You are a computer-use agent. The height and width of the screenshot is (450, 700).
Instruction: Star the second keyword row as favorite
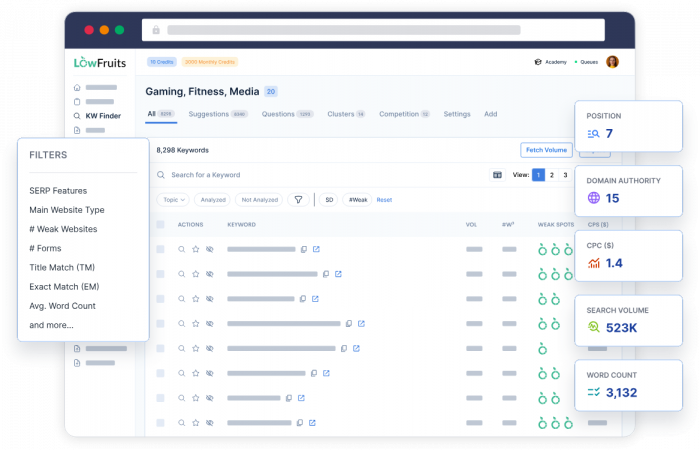[196, 274]
